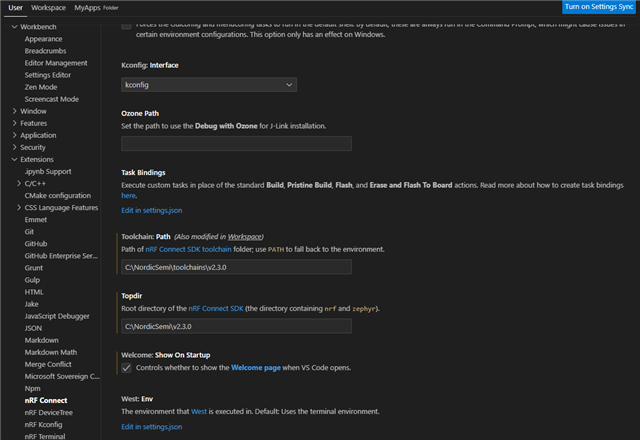Click into the Ozone Path input field
The width and height of the screenshot is (640, 440).
(236, 144)
